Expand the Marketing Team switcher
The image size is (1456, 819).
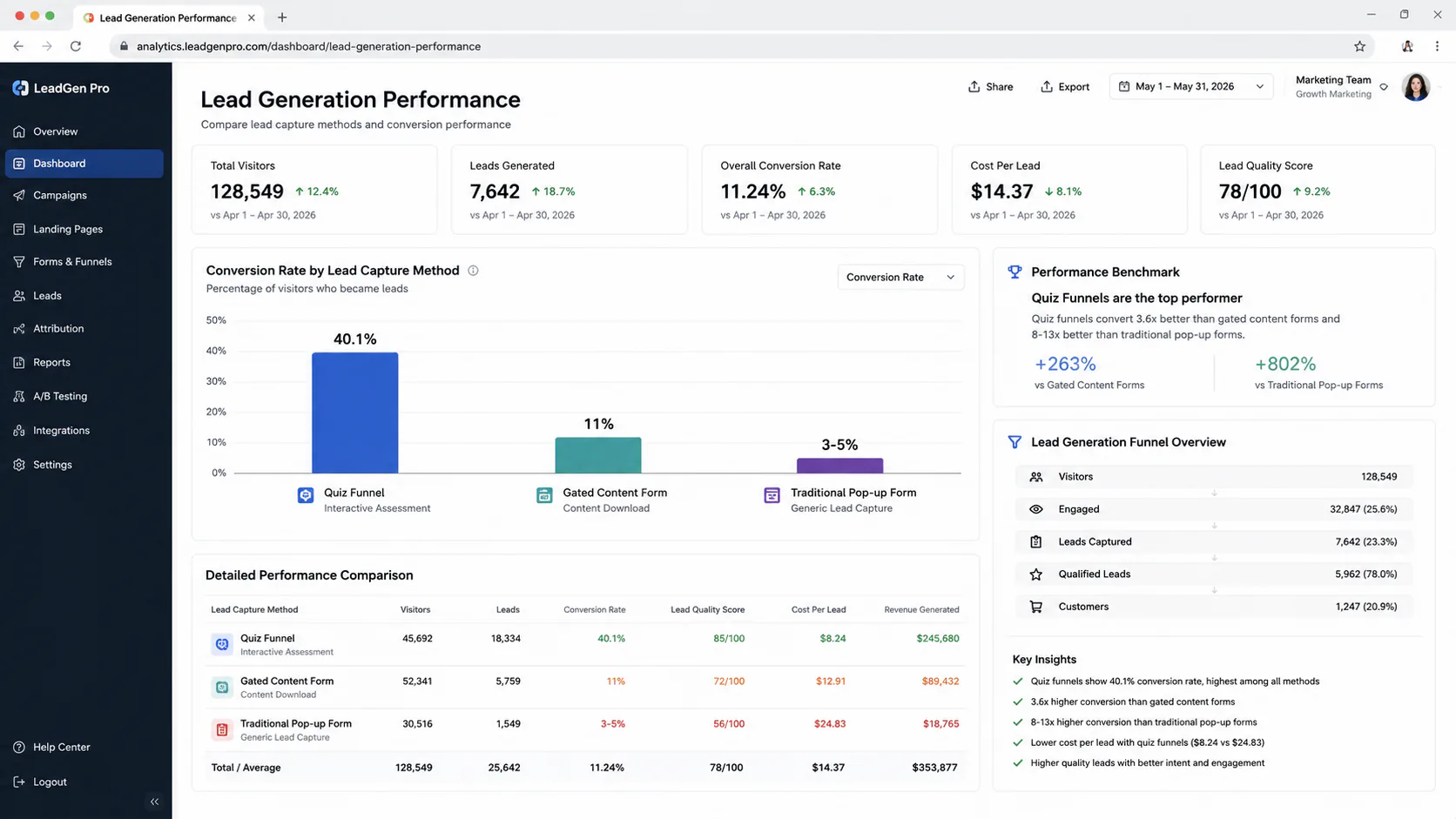(x=1384, y=87)
